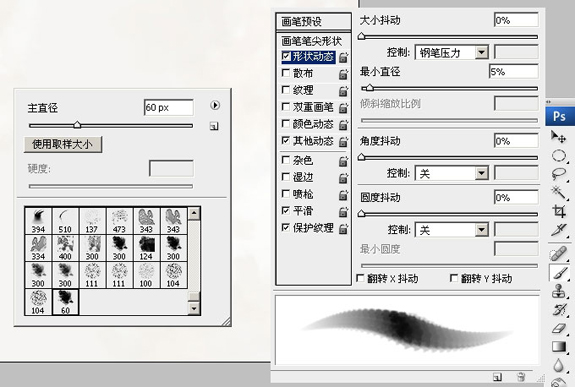The width and height of the screenshot is (575, 387).
Task: Click lock icon next to 湿边
Action: [343, 178]
